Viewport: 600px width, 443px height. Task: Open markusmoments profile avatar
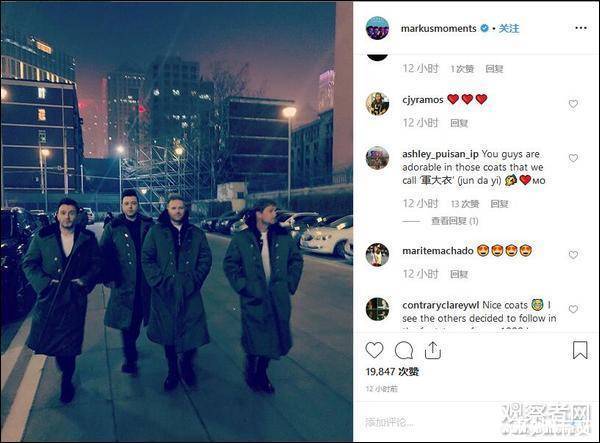(x=377, y=28)
